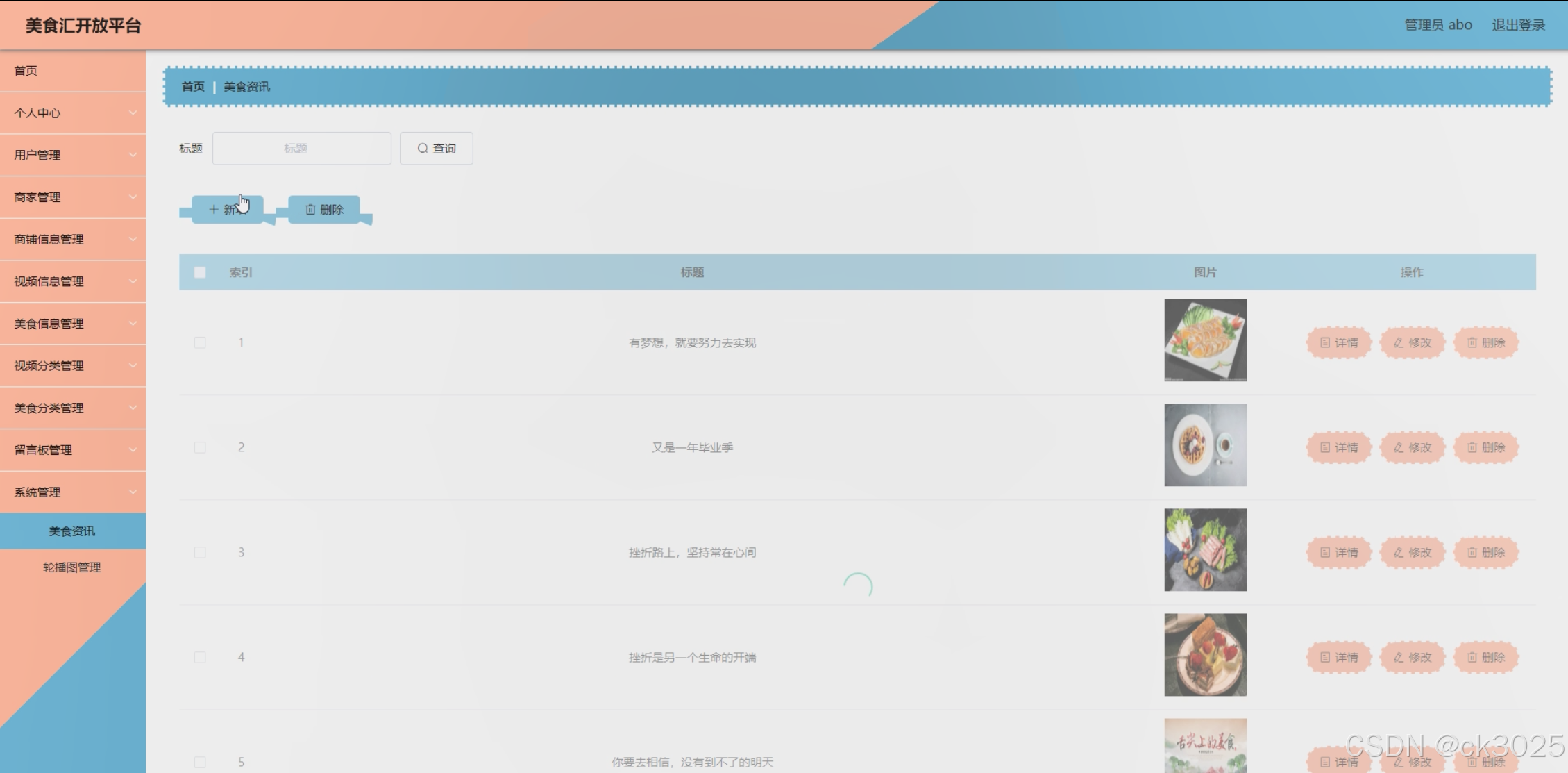The image size is (1568, 773).
Task: Open 详情 for row 3
Action: (1338, 552)
